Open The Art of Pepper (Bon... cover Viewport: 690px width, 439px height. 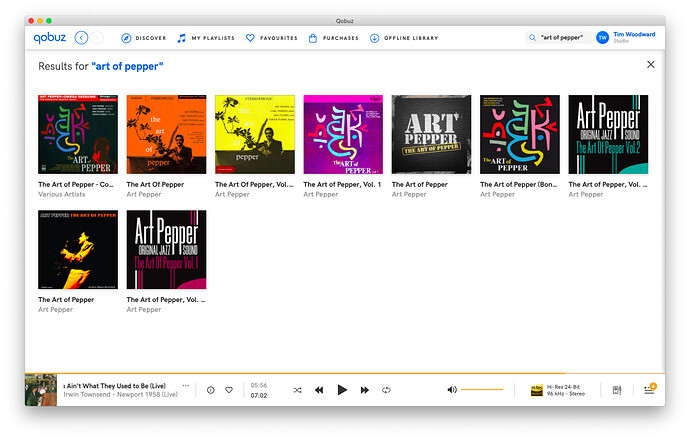520,134
